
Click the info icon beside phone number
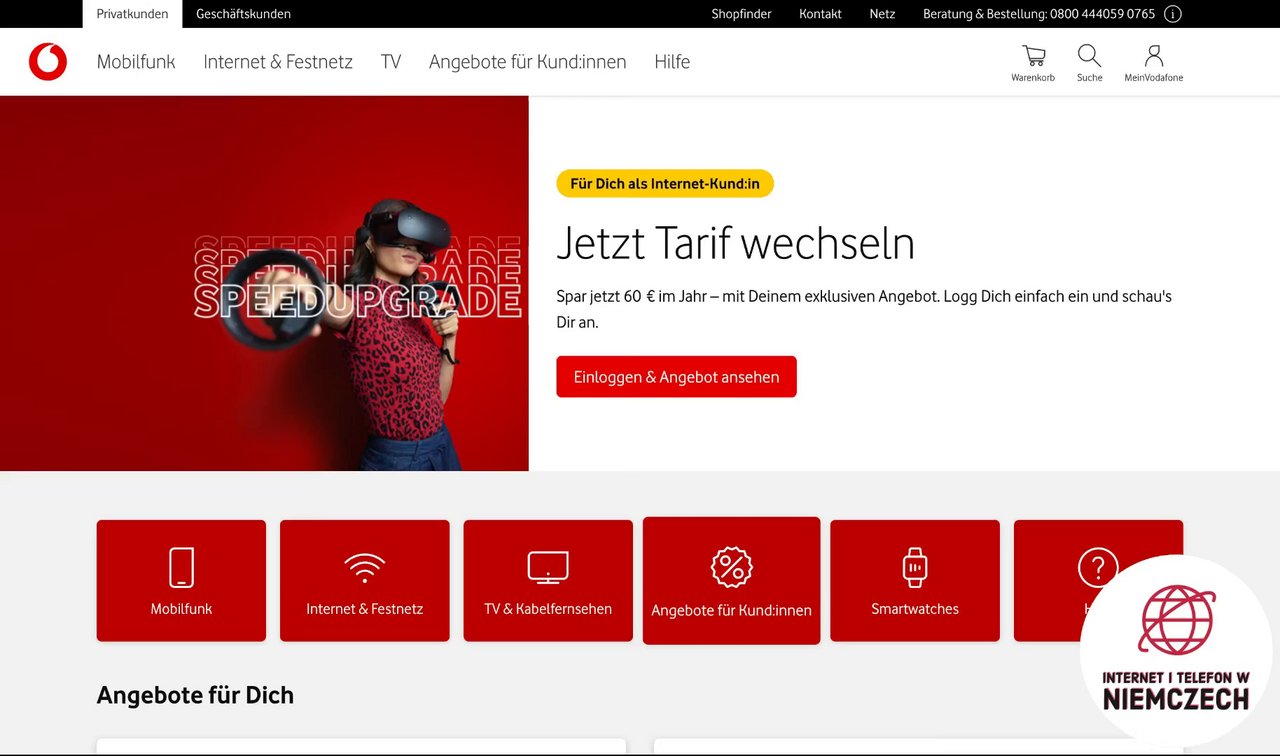(x=1173, y=14)
